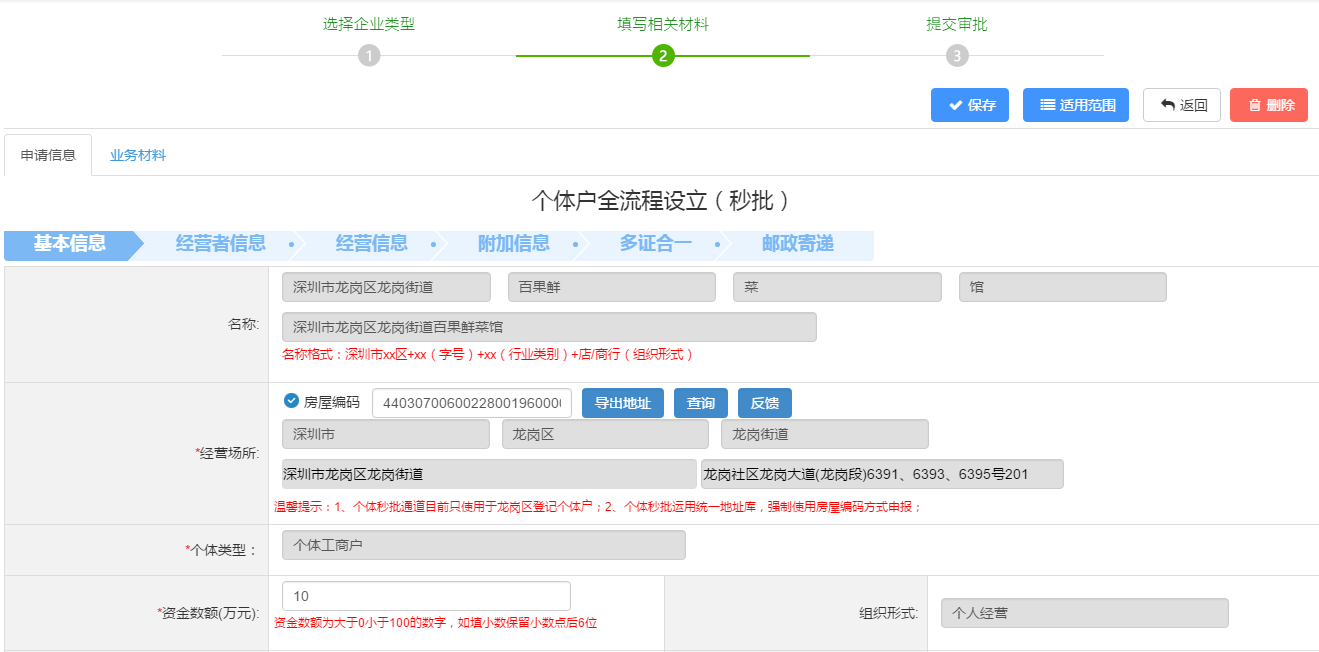1319x652 pixels.
Task: Click step 1 circle 选择企业类型
Action: 369,56
